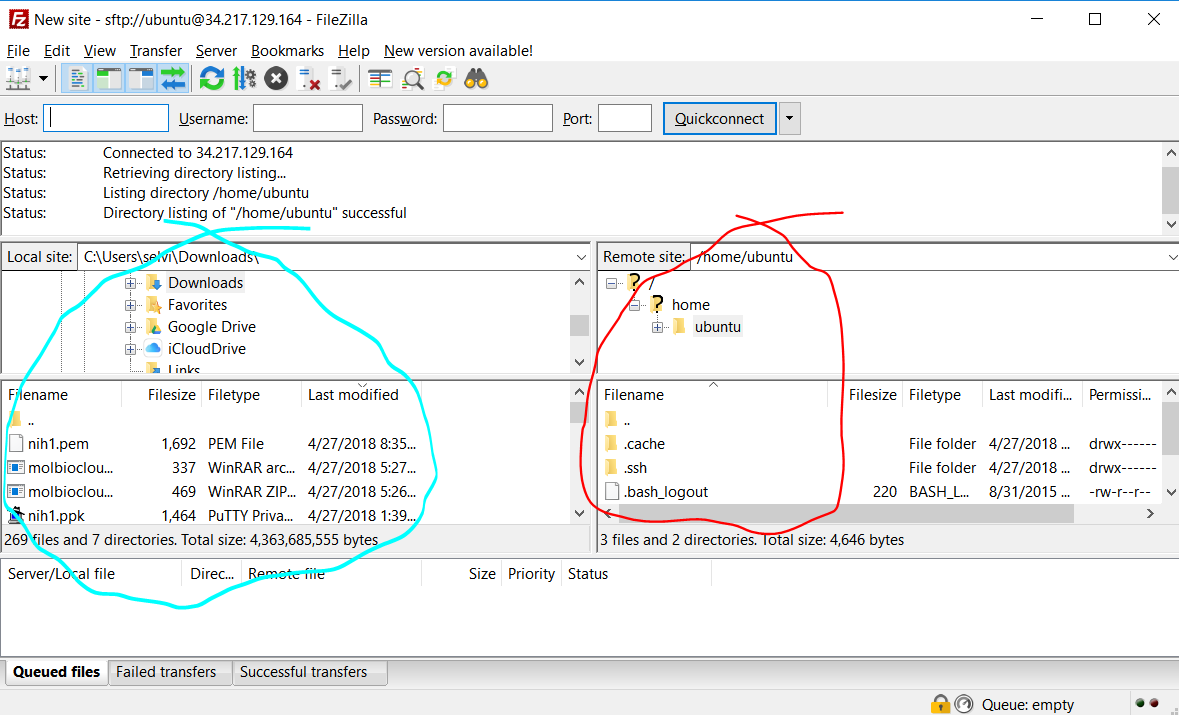Sort local files by Filesize column

pyautogui.click(x=161, y=395)
